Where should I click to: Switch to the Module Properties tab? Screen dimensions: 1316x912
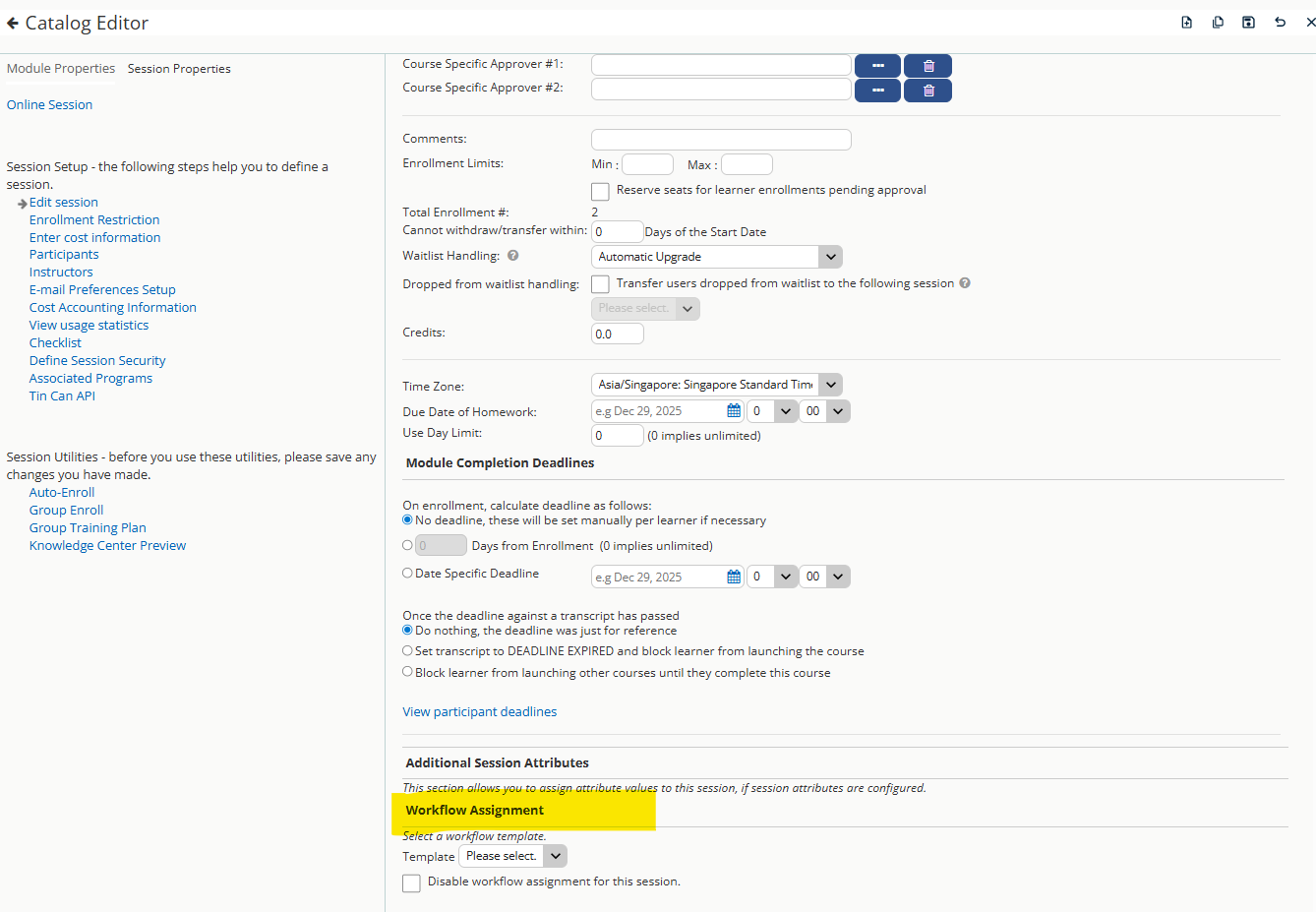coord(61,68)
